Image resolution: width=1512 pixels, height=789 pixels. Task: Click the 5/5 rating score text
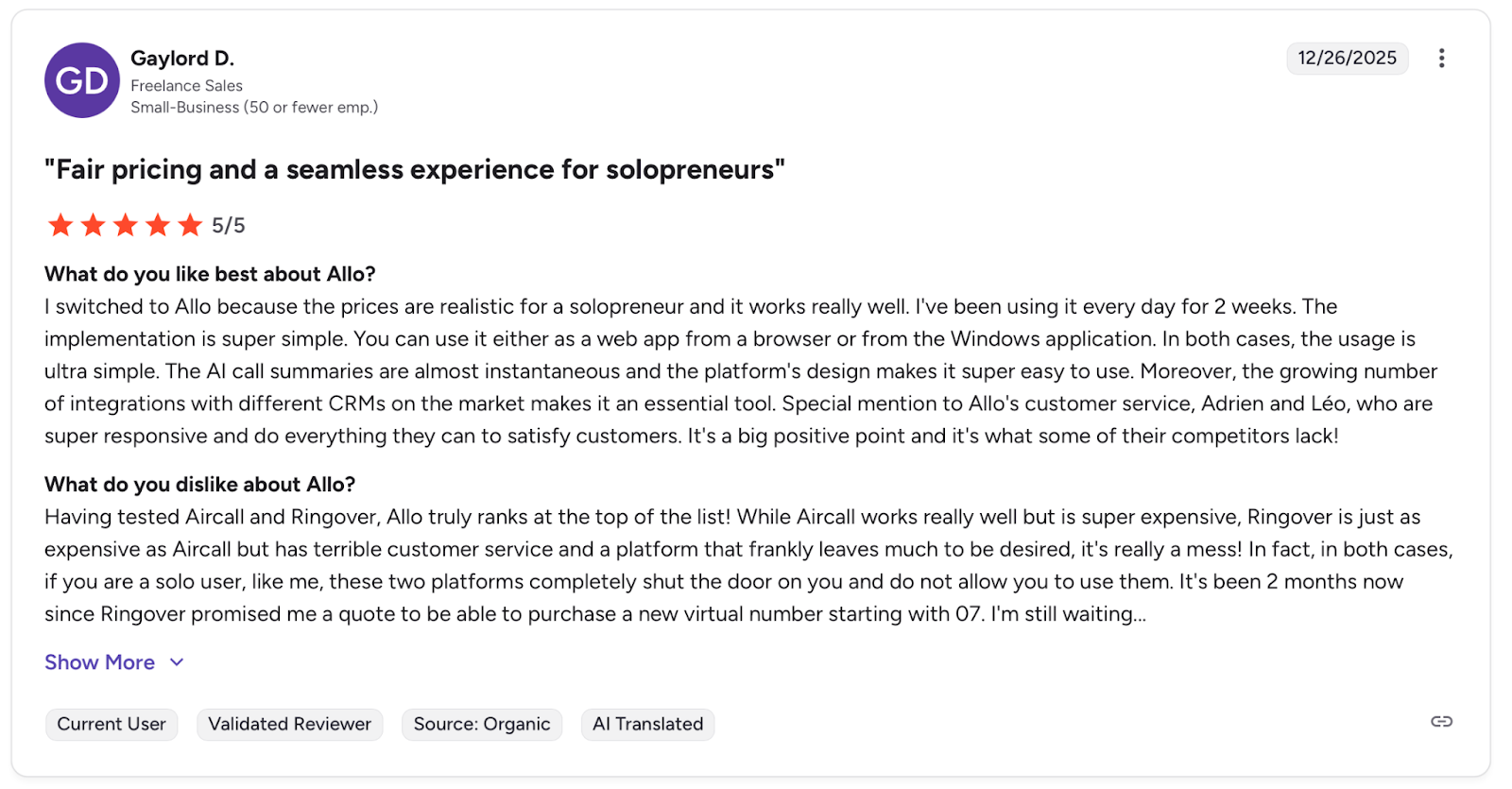(229, 226)
